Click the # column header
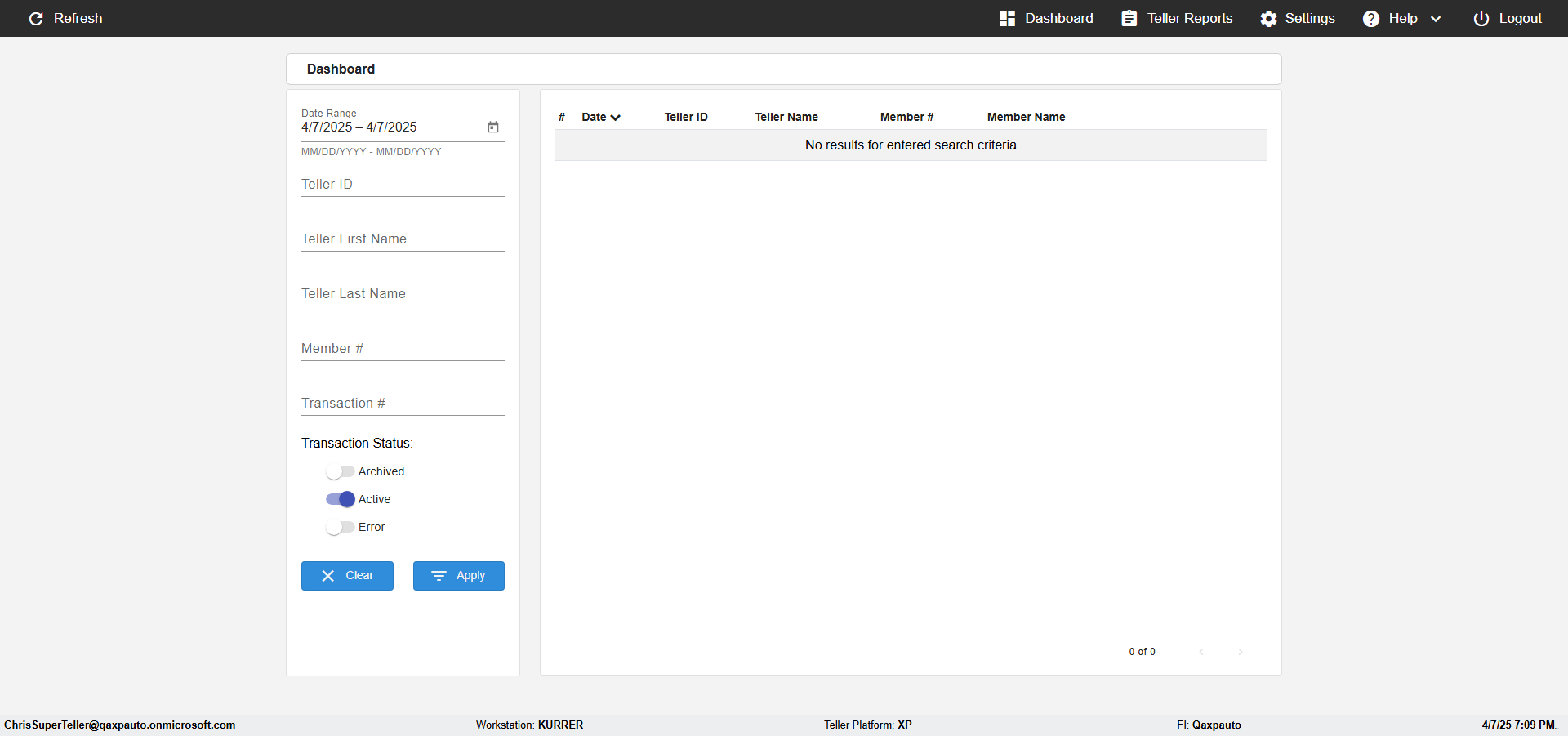The height and width of the screenshot is (736, 1568). click(x=562, y=118)
